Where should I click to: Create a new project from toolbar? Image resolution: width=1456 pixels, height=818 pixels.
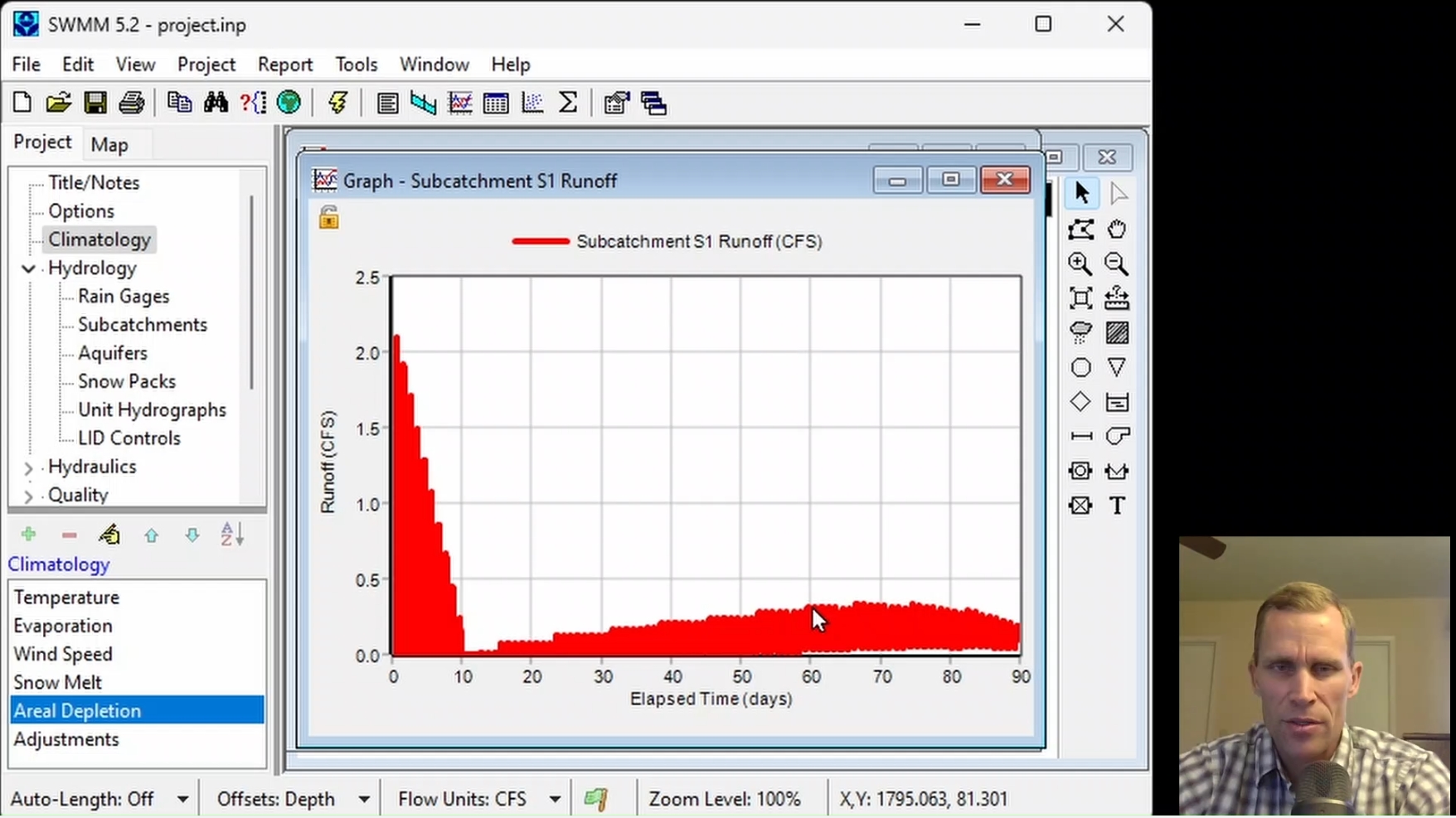click(22, 103)
